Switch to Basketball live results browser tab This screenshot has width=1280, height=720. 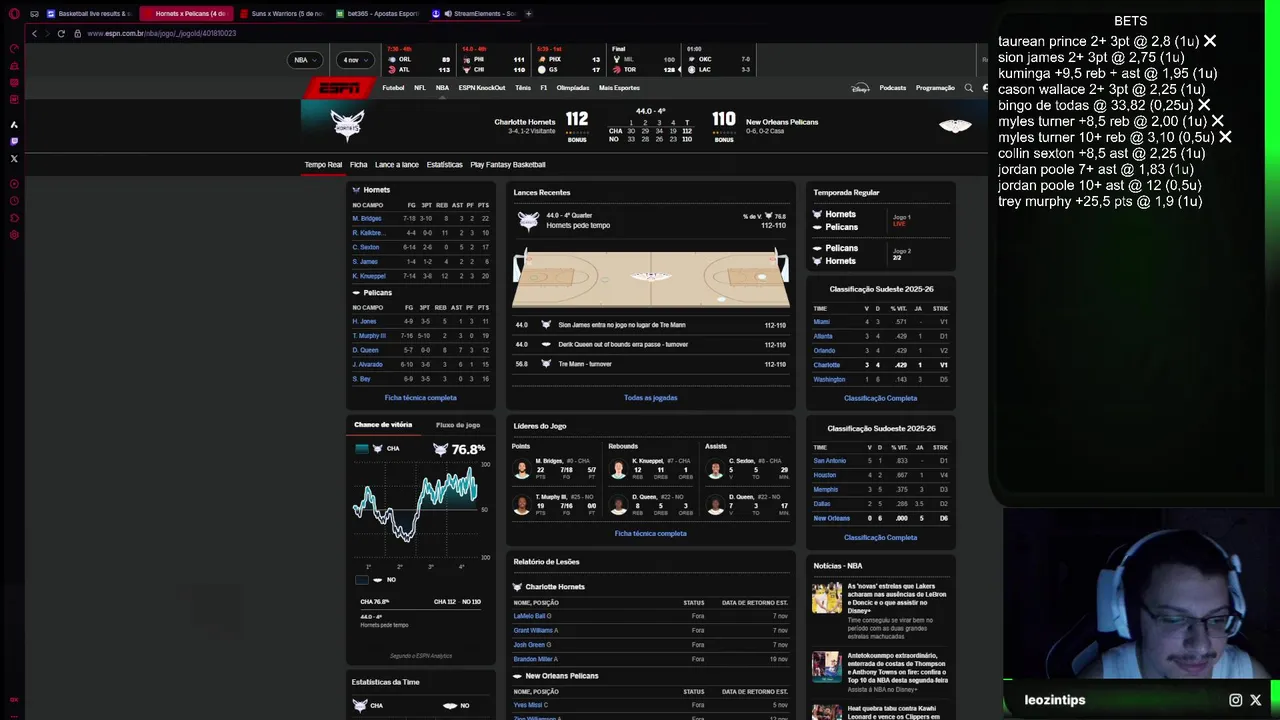click(x=89, y=14)
